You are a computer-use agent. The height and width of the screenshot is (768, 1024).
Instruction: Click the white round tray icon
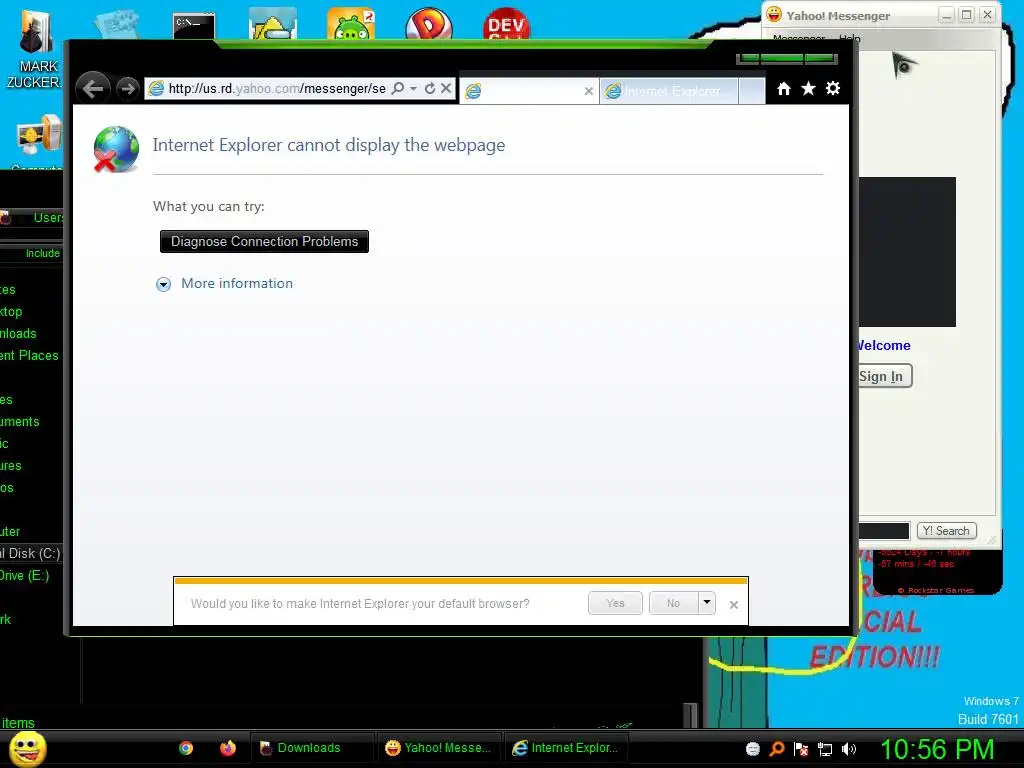click(752, 749)
